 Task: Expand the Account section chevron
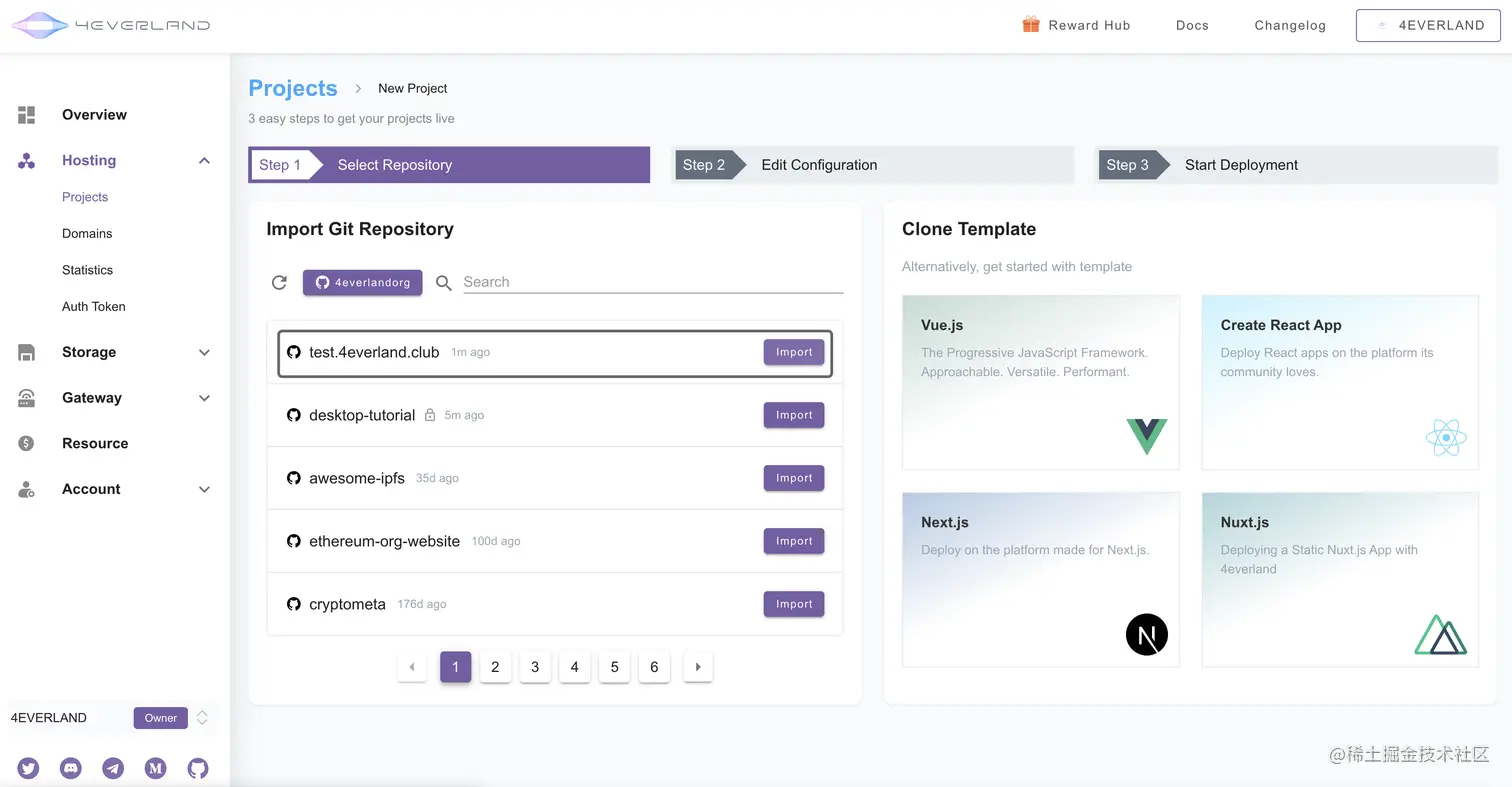tap(204, 489)
